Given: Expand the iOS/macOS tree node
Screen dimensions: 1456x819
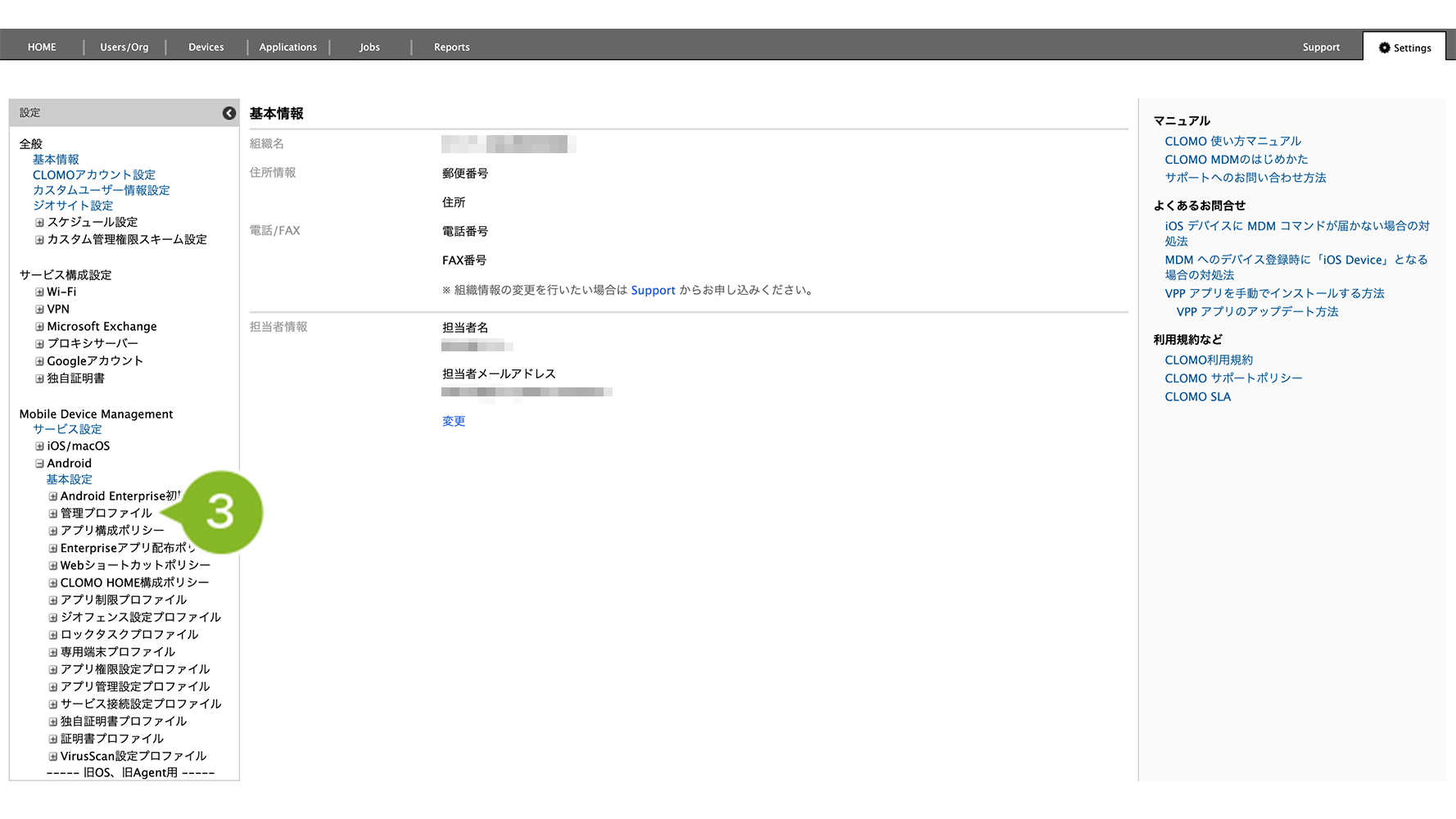Looking at the screenshot, I should coord(39,446).
